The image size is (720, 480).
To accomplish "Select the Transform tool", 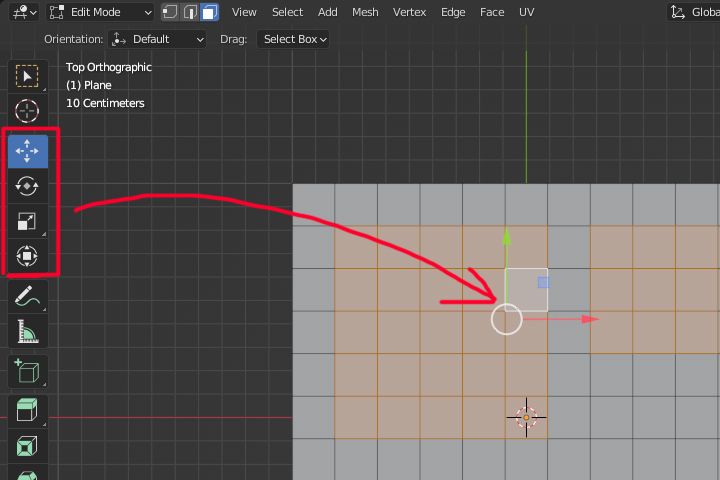I will pyautogui.click(x=28, y=256).
